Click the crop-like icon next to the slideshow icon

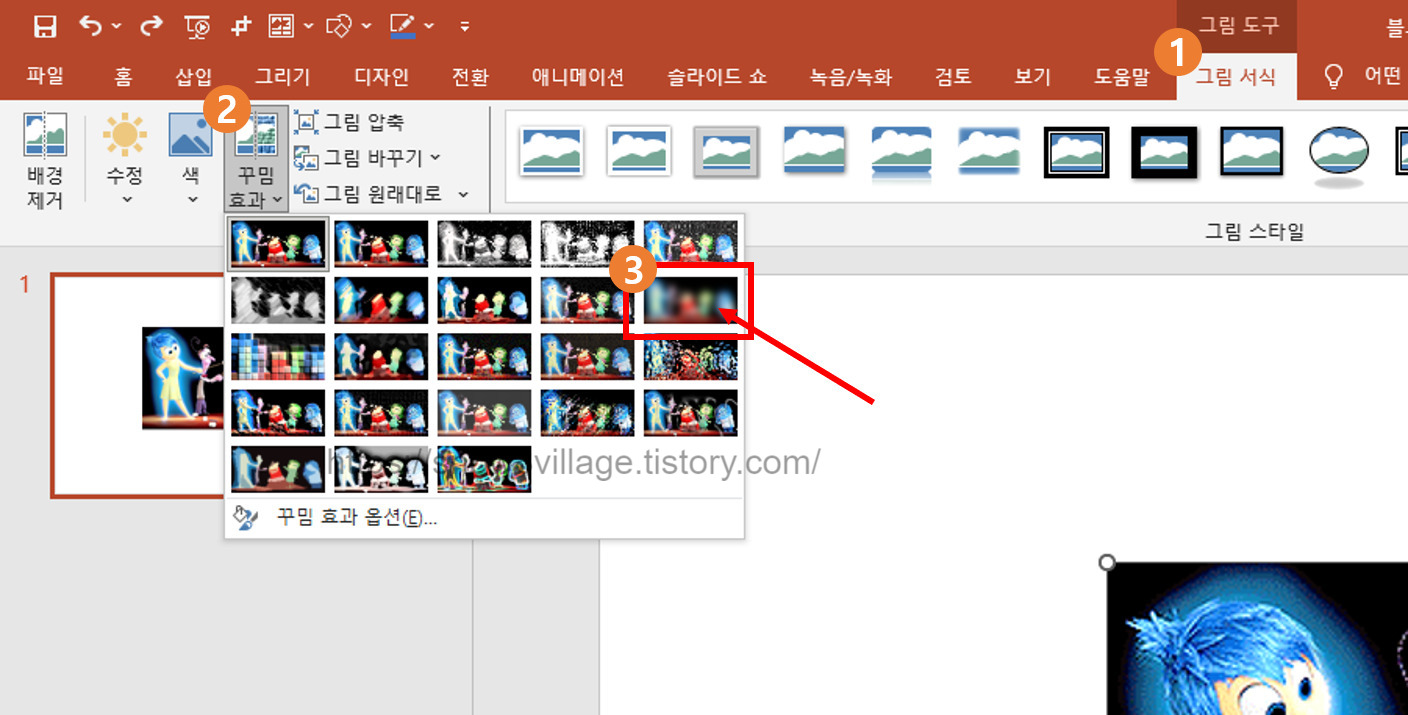240,27
